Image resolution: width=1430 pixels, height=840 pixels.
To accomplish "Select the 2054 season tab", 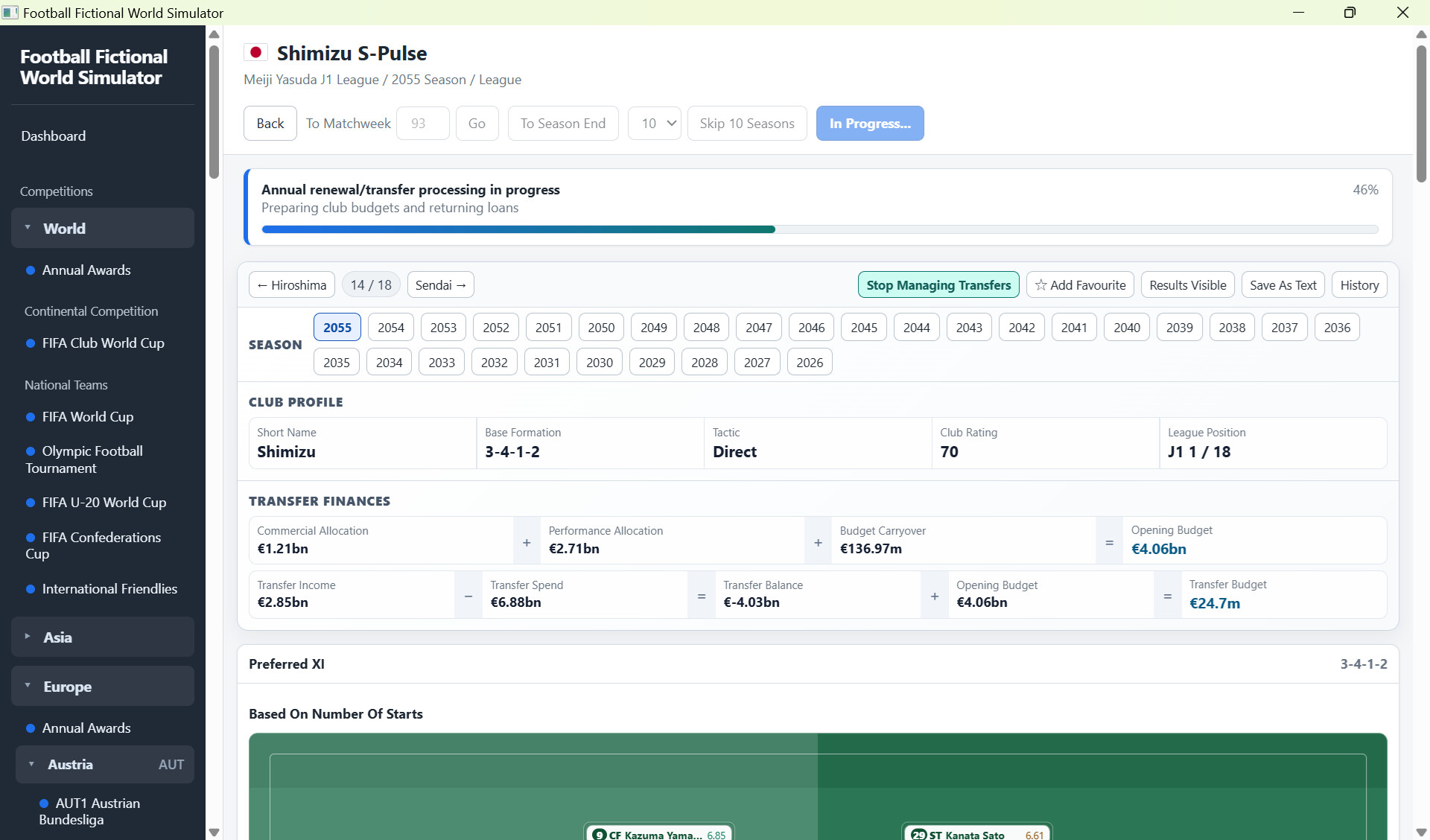I will click(x=391, y=328).
